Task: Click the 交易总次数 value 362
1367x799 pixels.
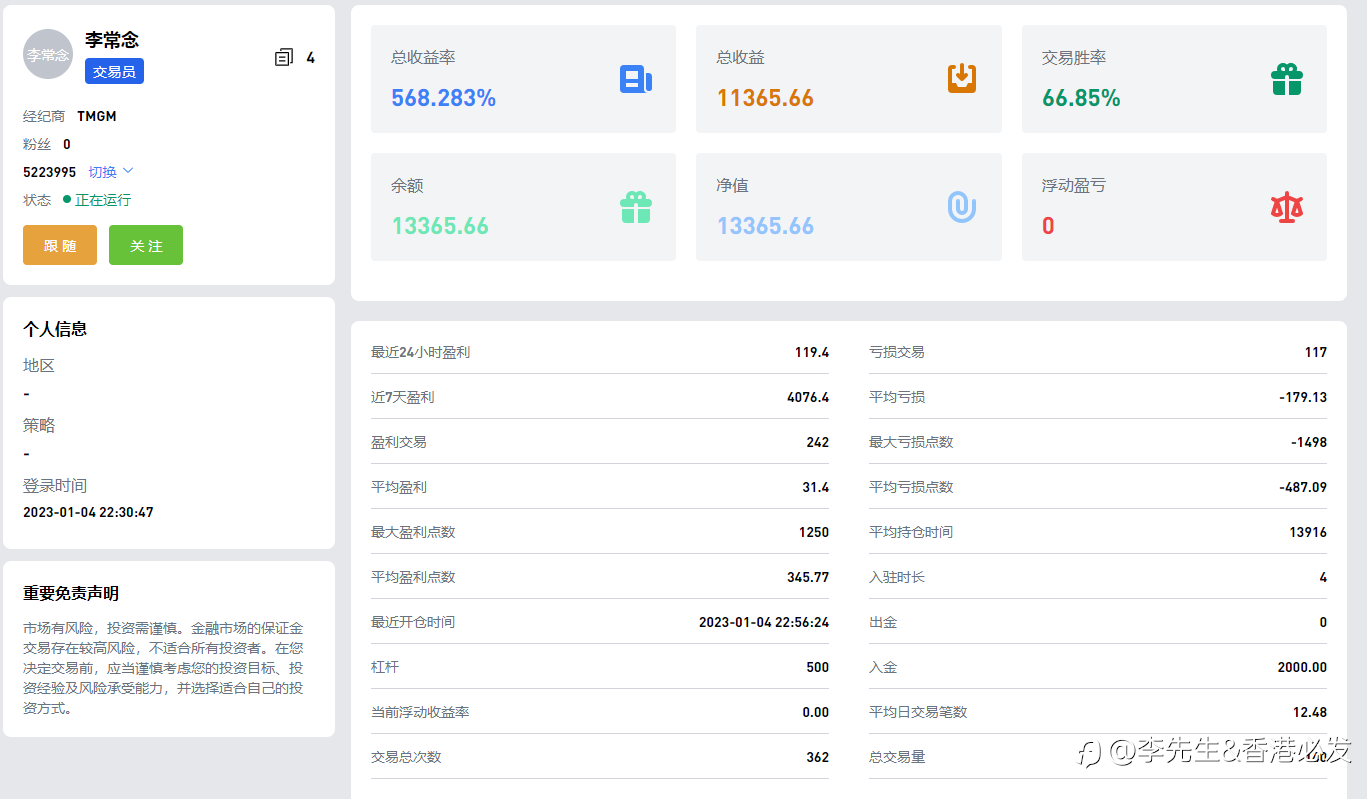Action: tap(818, 757)
